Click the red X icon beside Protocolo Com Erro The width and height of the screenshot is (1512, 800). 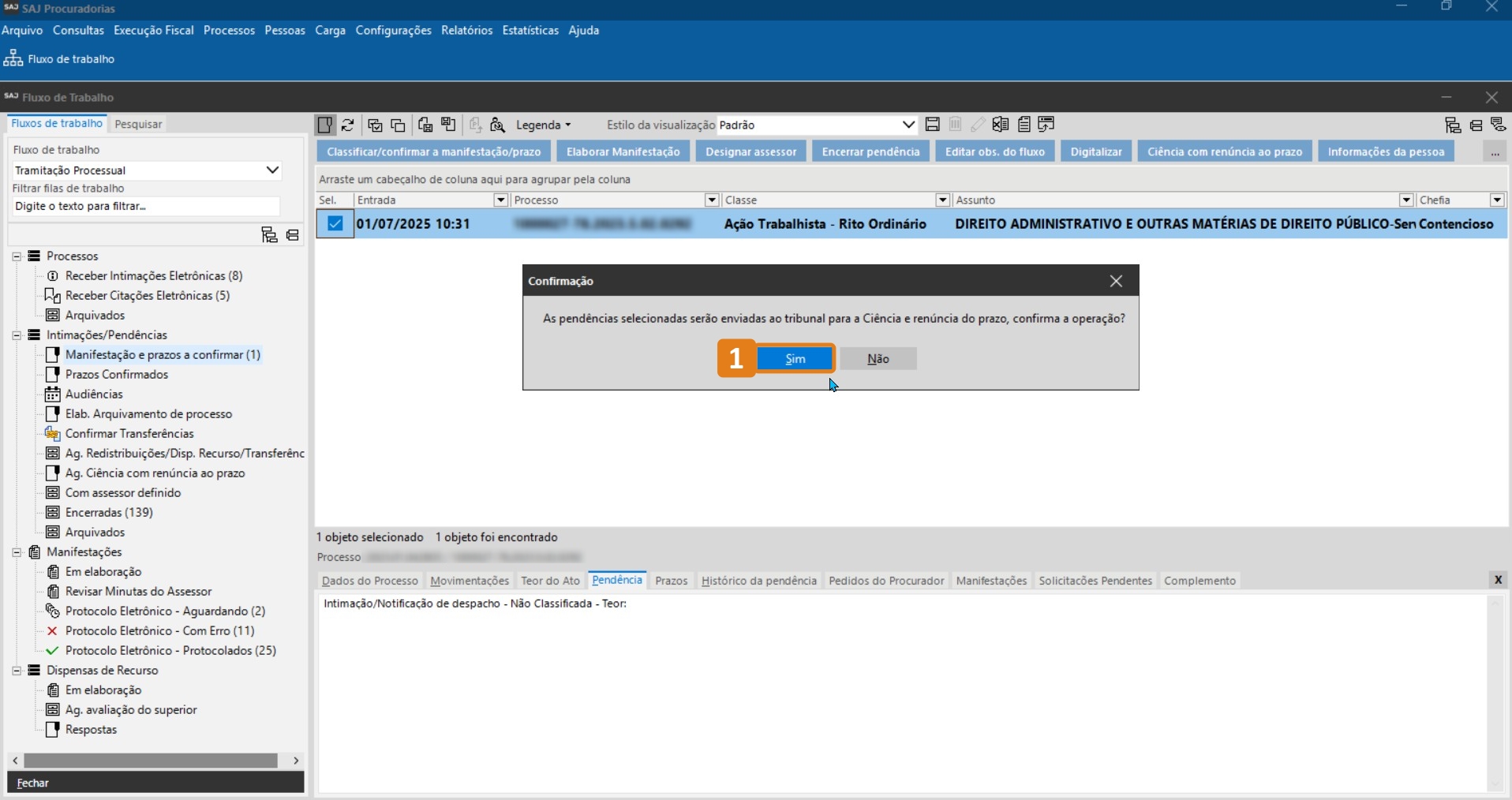coord(53,630)
